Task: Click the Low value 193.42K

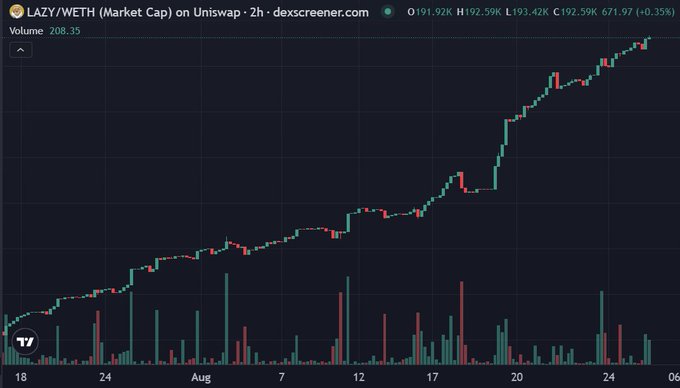Action: coord(530,12)
